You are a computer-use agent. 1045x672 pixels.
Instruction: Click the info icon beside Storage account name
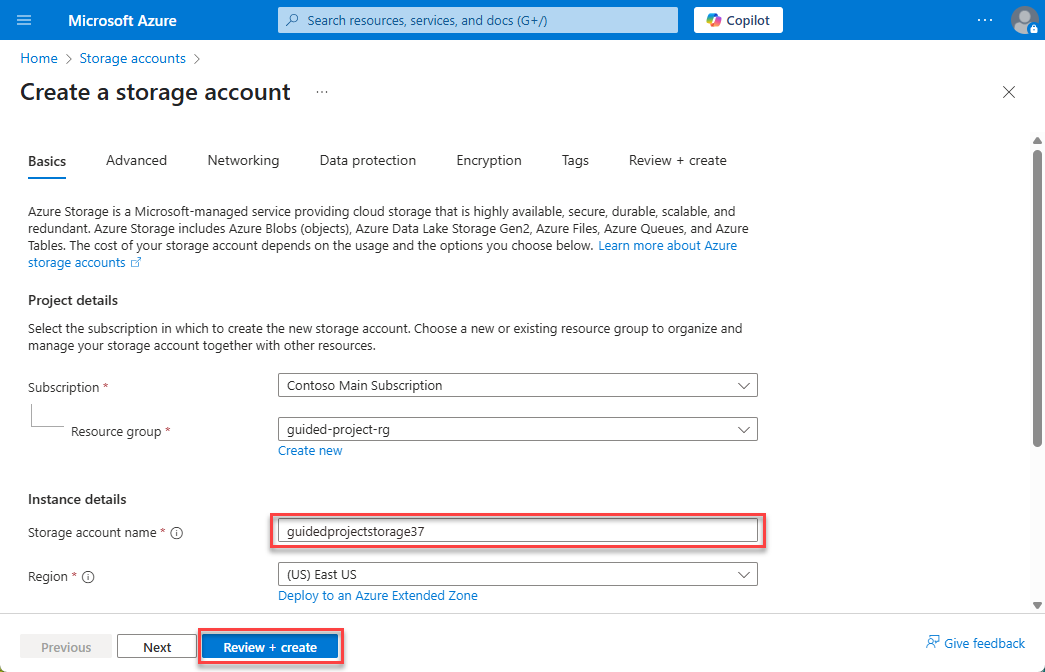[177, 533]
